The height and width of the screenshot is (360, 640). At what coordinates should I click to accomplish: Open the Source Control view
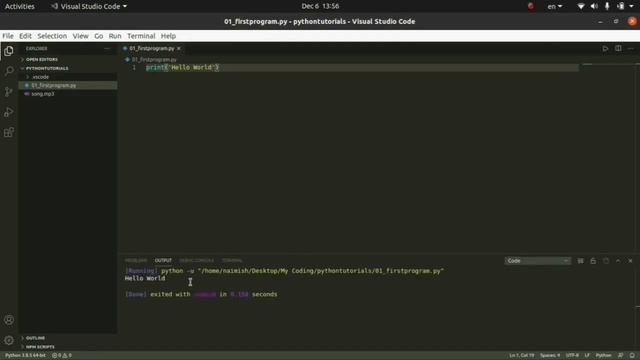tap(9, 91)
